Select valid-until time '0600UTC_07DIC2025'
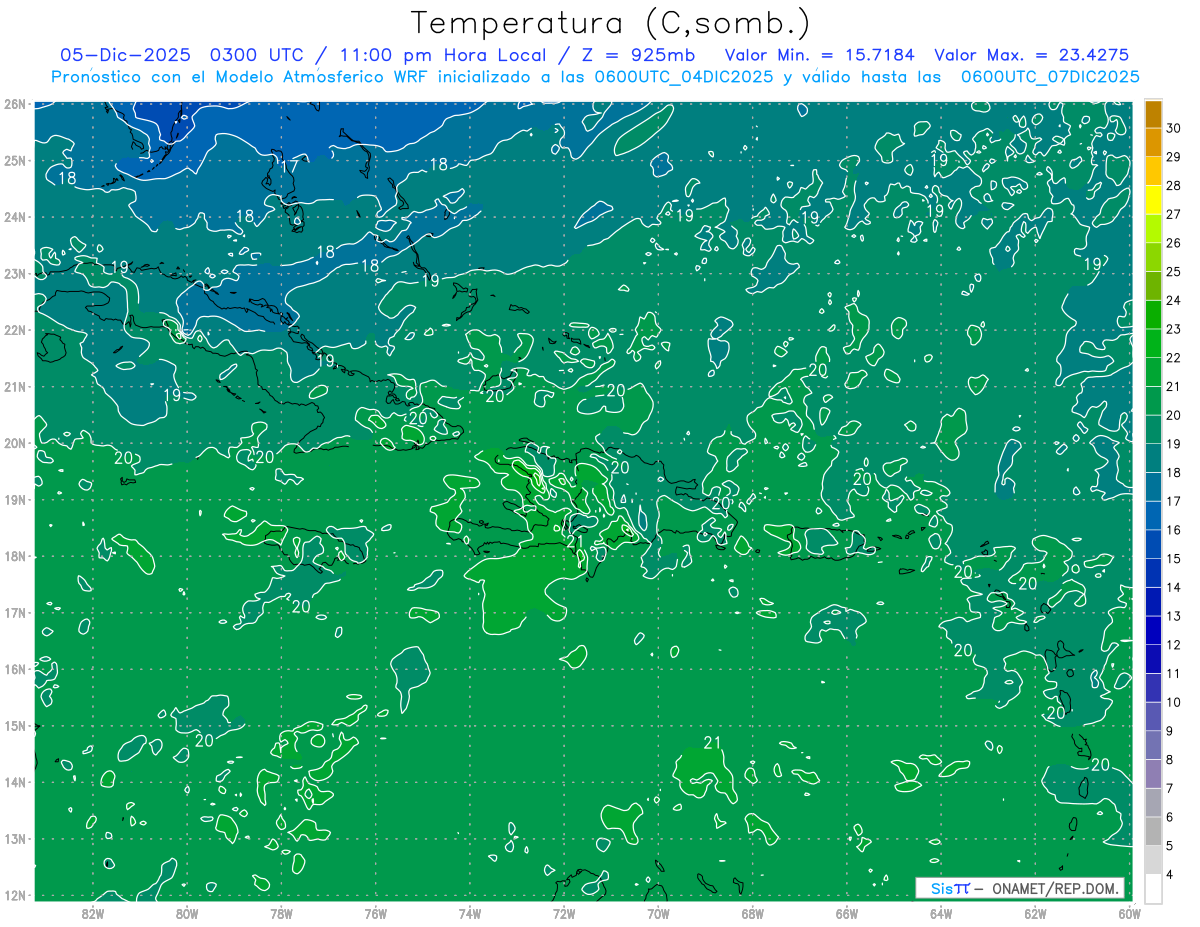Screen dimensions: 1200x927 click(x=1050, y=77)
